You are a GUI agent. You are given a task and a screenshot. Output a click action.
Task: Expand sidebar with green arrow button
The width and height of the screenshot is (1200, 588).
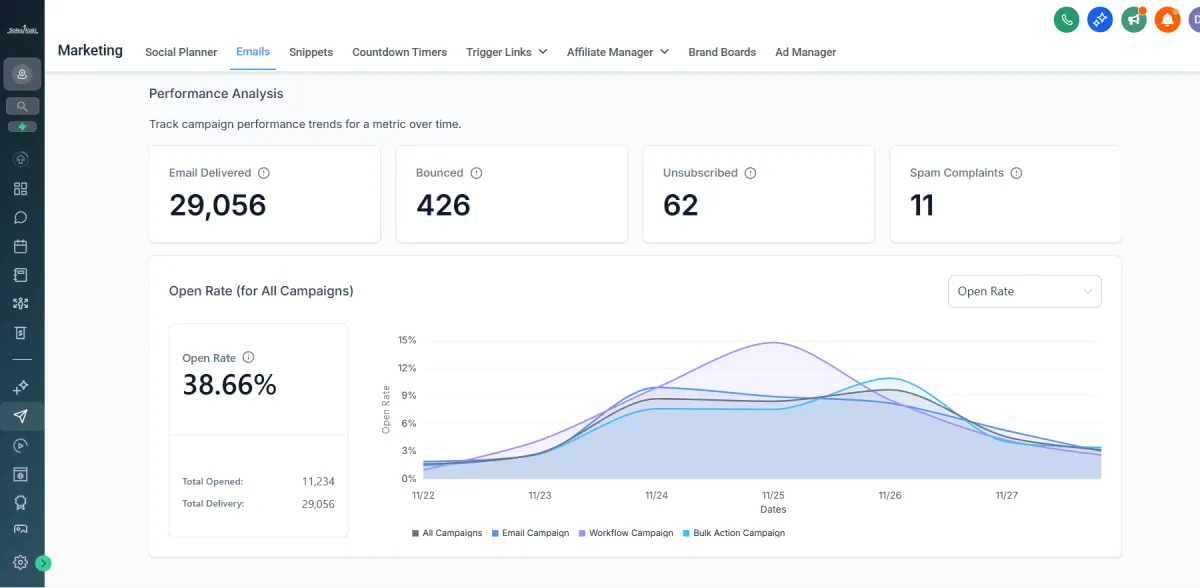point(43,563)
